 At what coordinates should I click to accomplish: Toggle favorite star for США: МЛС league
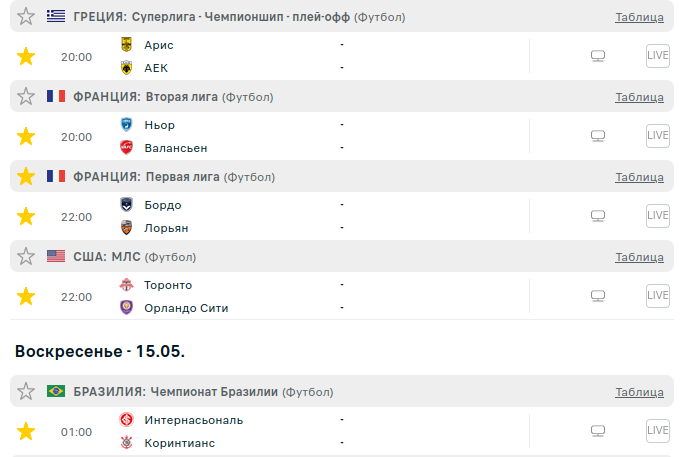click(x=26, y=257)
